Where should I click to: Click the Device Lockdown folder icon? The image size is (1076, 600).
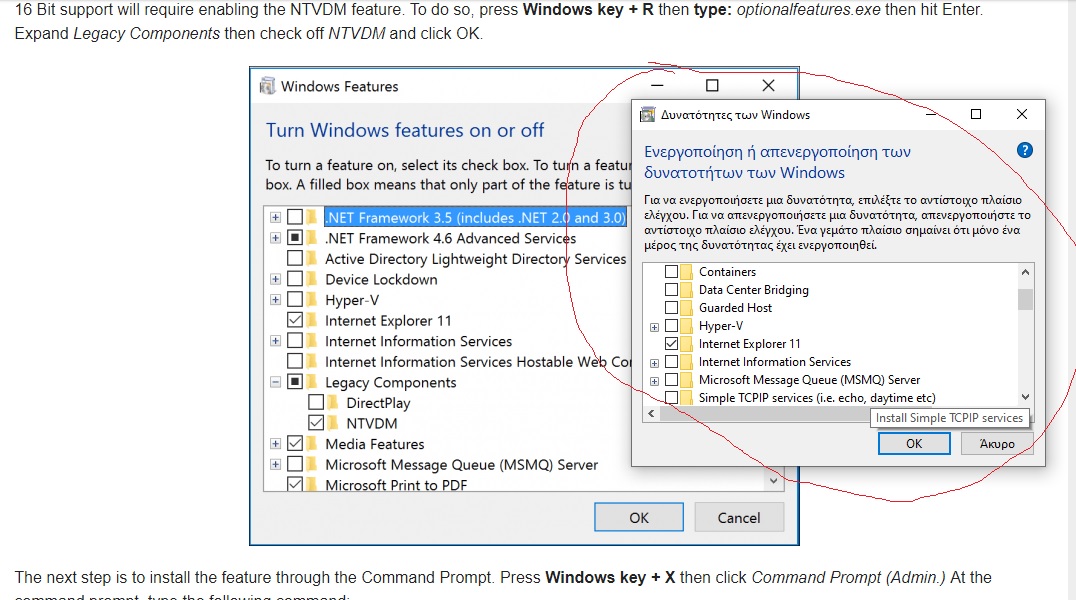pyautogui.click(x=312, y=279)
